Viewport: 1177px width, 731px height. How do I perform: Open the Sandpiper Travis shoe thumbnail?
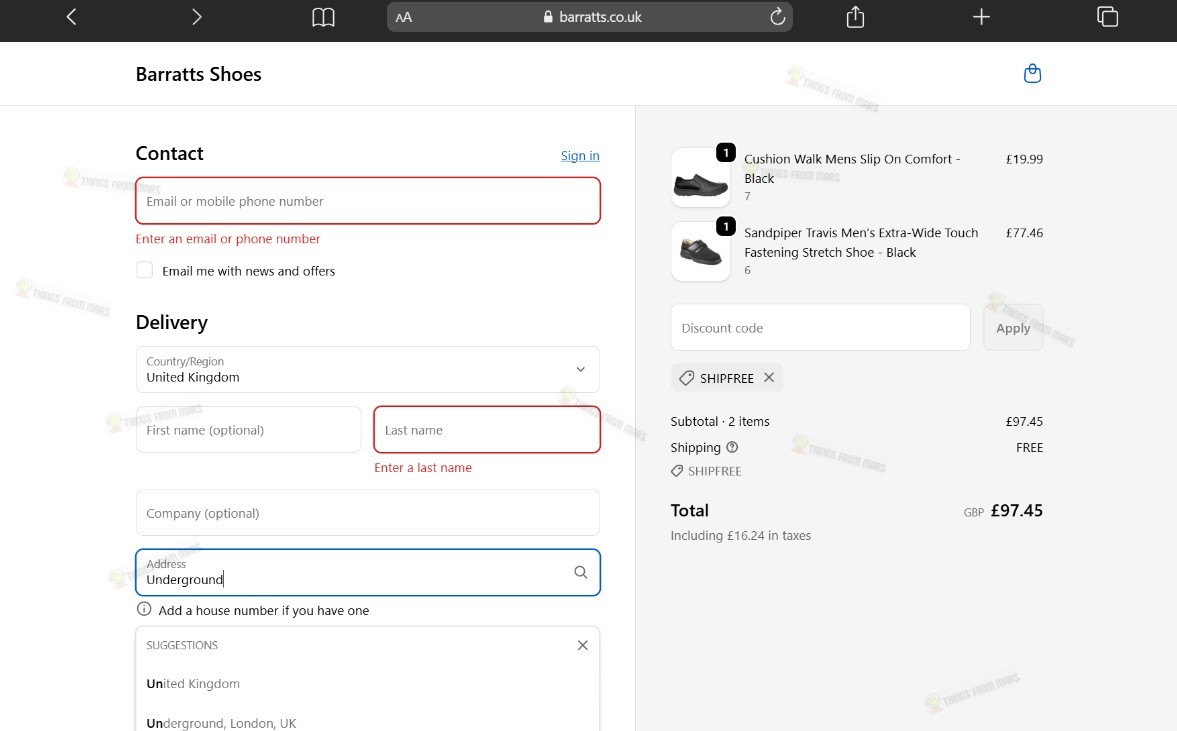[700, 251]
